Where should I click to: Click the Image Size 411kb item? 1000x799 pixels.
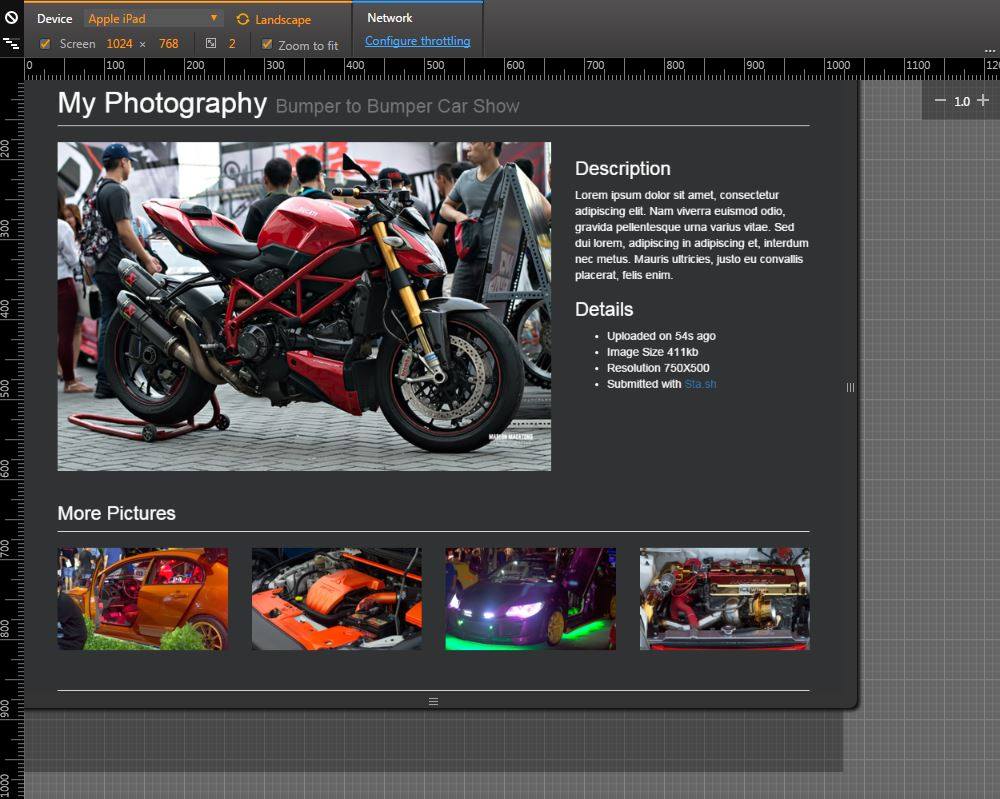click(x=652, y=352)
